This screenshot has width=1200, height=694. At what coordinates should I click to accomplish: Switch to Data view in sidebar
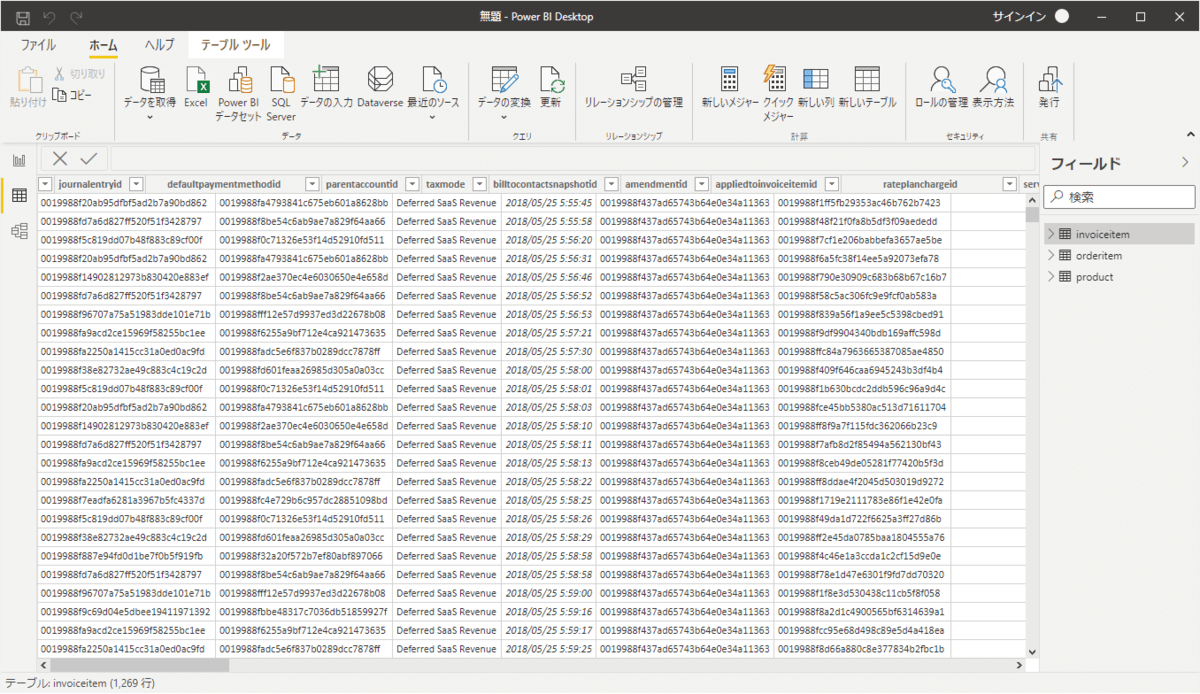pyautogui.click(x=18, y=196)
